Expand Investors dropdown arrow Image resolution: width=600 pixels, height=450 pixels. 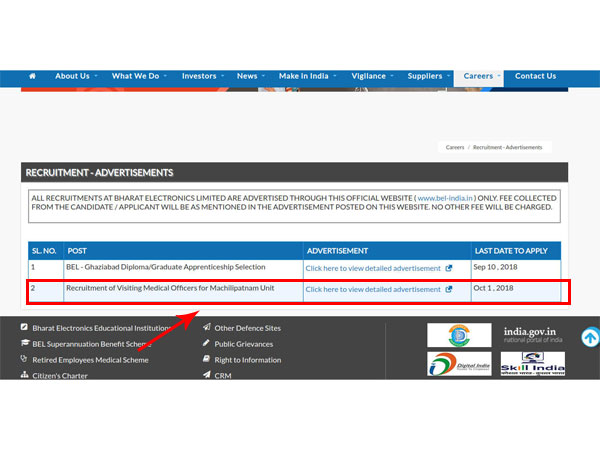pyautogui.click(x=223, y=76)
